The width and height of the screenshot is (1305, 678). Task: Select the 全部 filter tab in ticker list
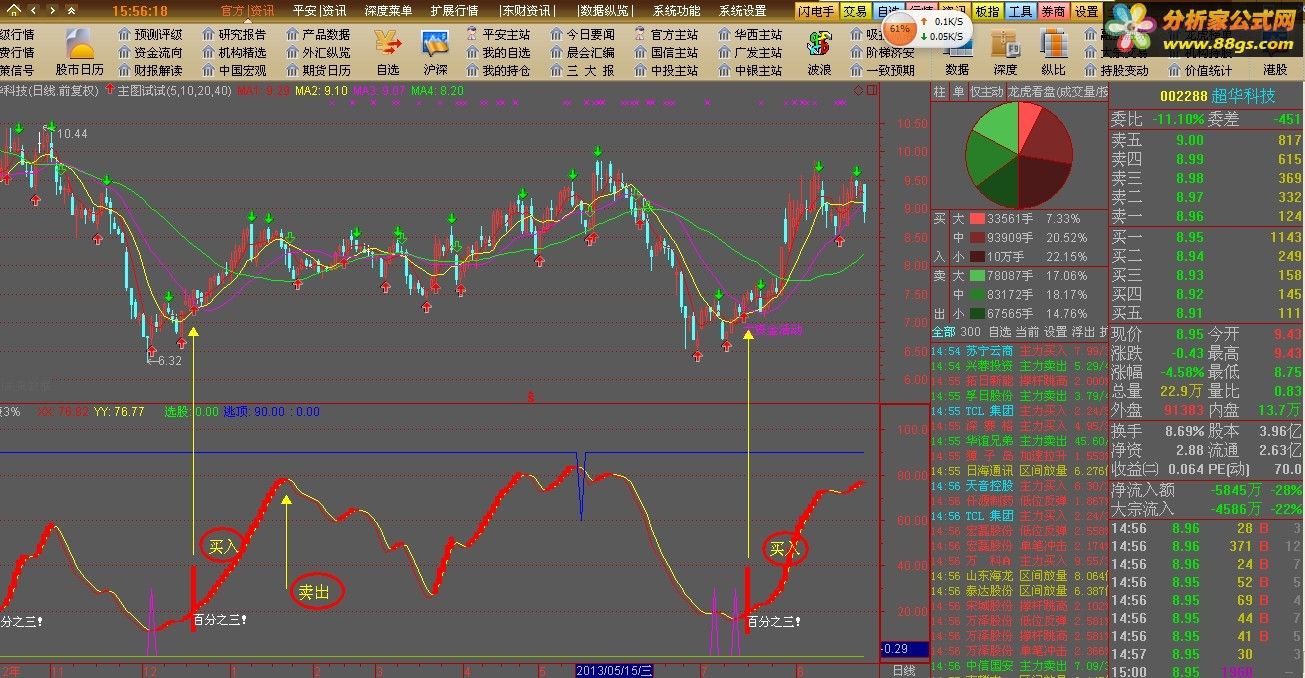(x=943, y=331)
